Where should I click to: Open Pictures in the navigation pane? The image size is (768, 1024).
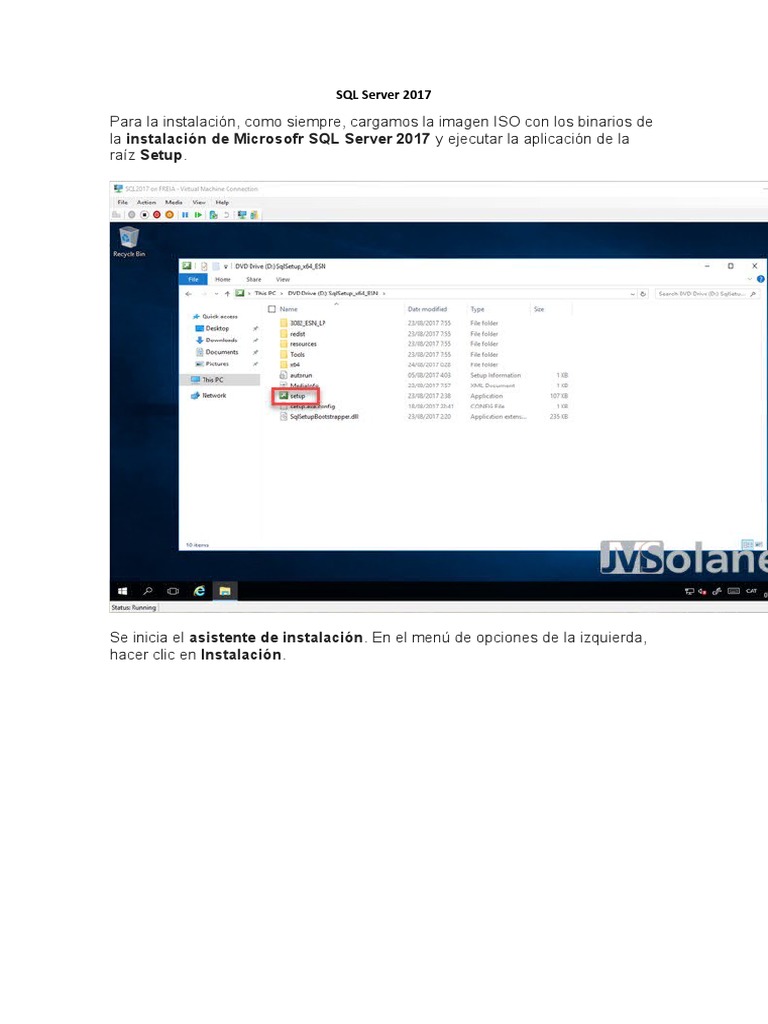pyautogui.click(x=212, y=364)
